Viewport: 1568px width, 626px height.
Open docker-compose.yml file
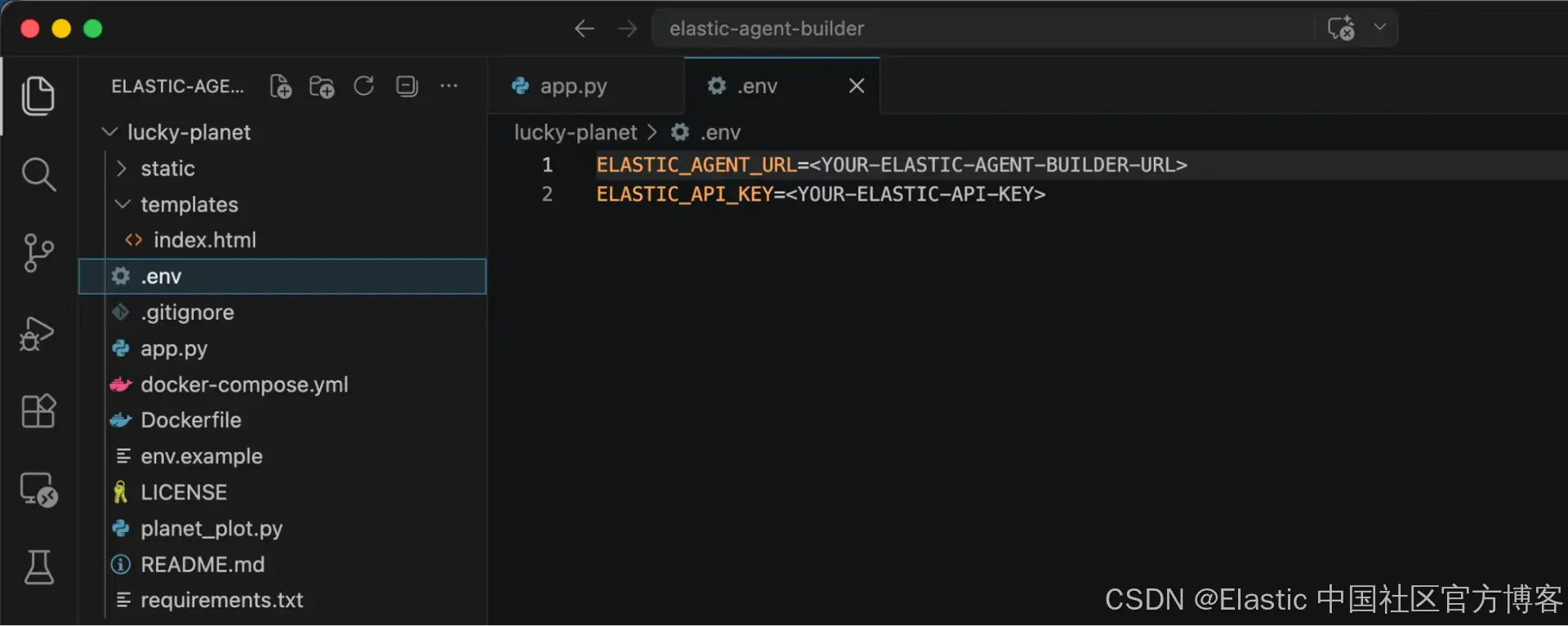[x=283, y=384]
